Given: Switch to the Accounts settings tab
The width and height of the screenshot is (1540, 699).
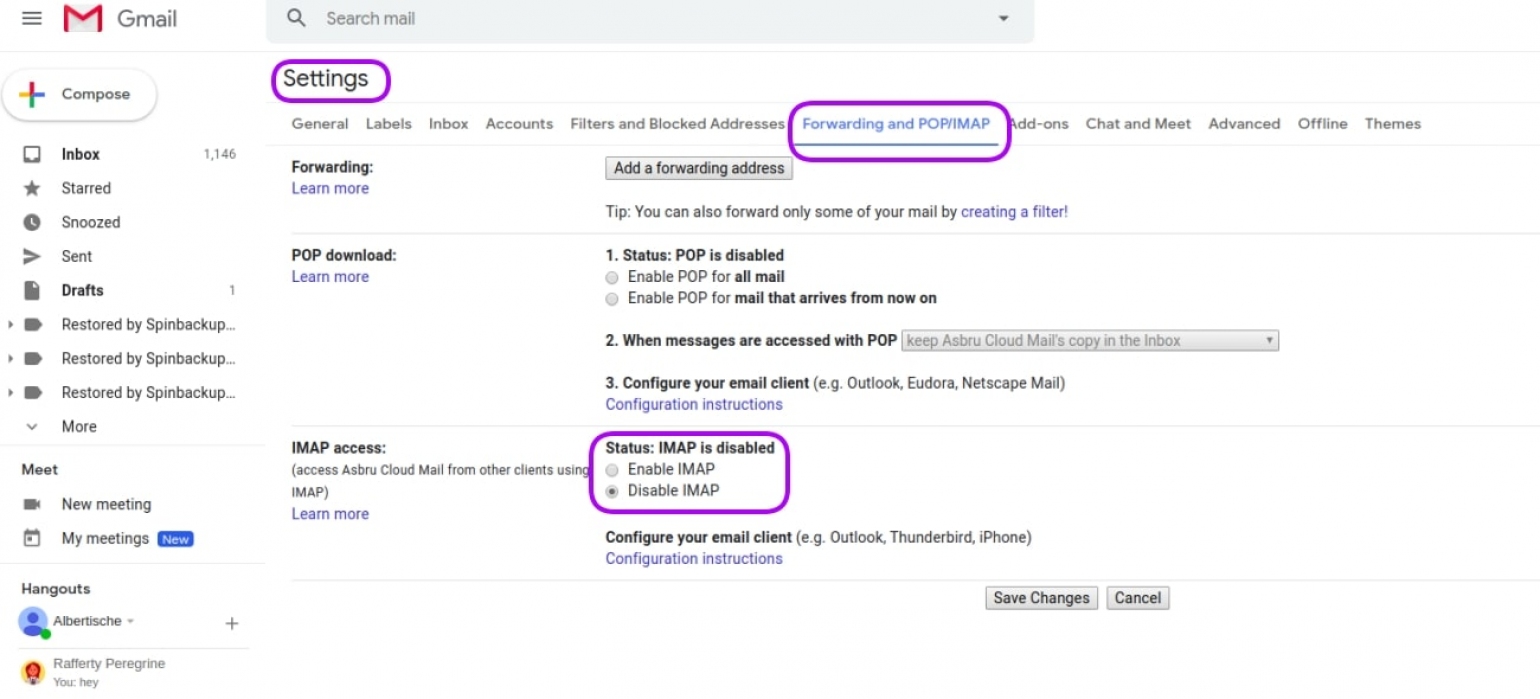Looking at the screenshot, I should pos(519,123).
